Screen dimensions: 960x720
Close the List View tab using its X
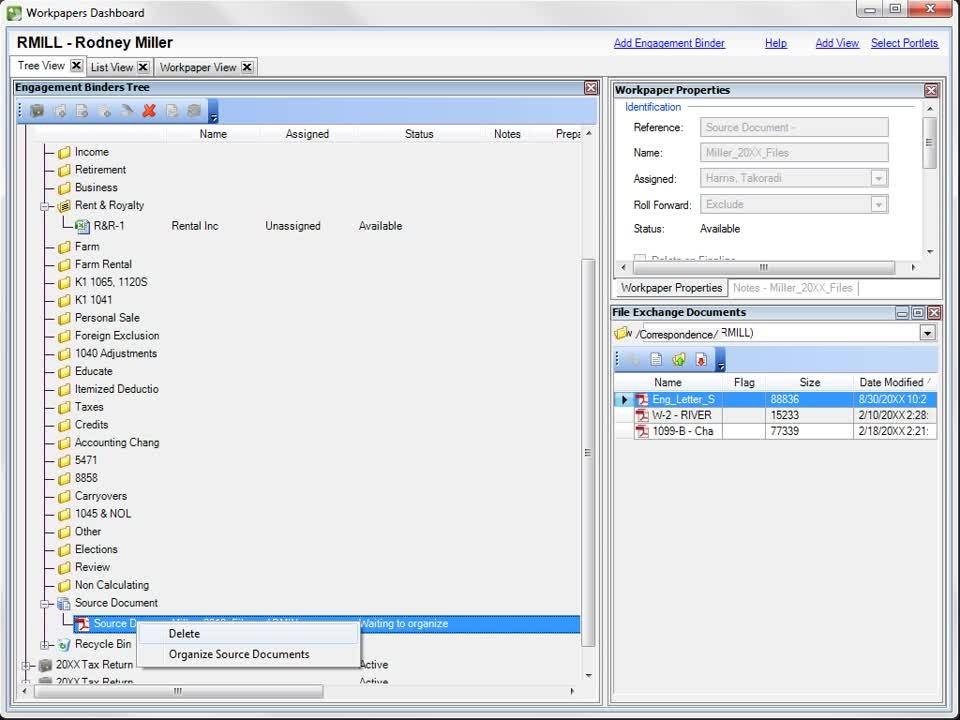point(143,67)
